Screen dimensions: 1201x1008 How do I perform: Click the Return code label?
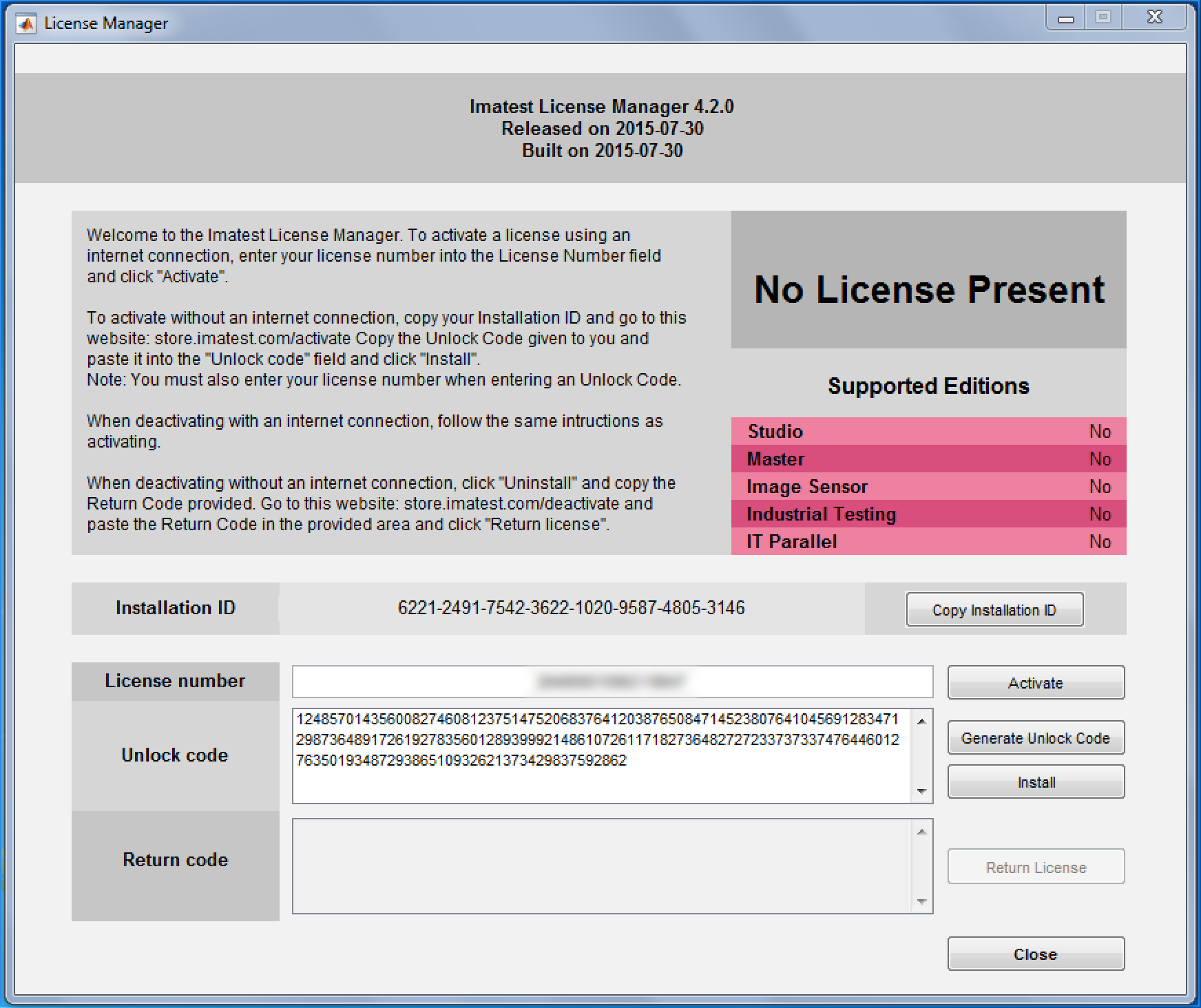click(175, 860)
